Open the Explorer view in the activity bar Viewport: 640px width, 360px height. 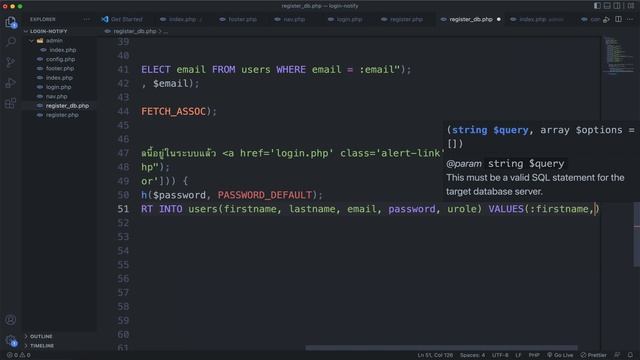coord(11,22)
